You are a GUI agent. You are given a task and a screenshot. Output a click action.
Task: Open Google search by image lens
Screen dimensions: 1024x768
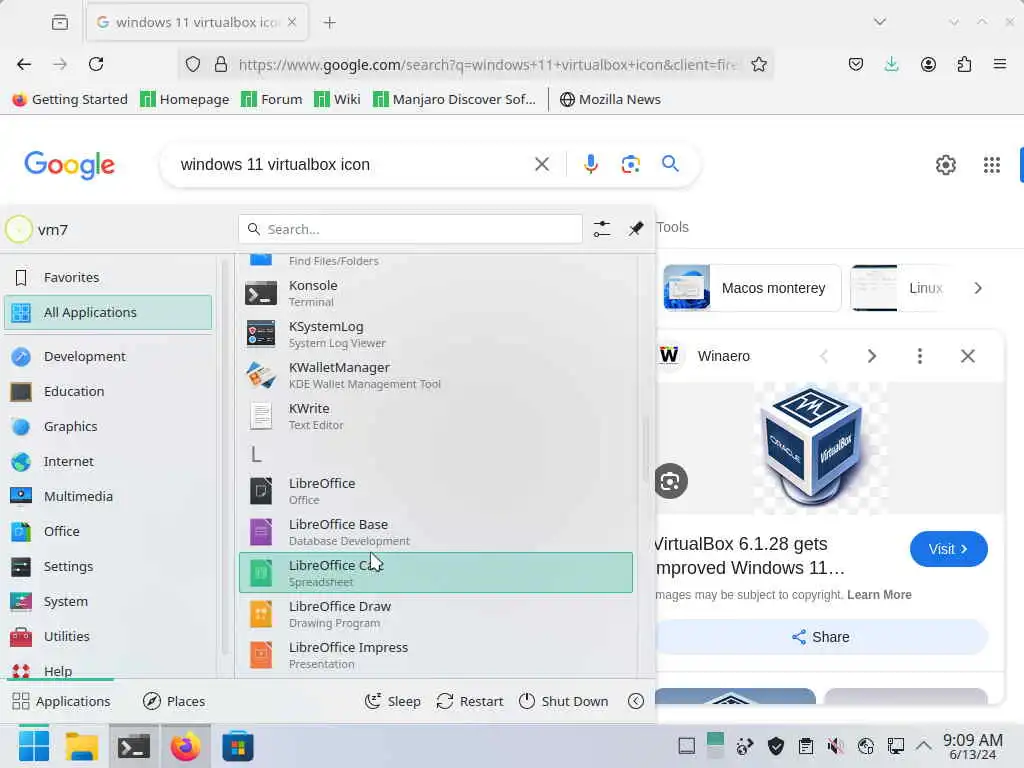click(x=630, y=164)
